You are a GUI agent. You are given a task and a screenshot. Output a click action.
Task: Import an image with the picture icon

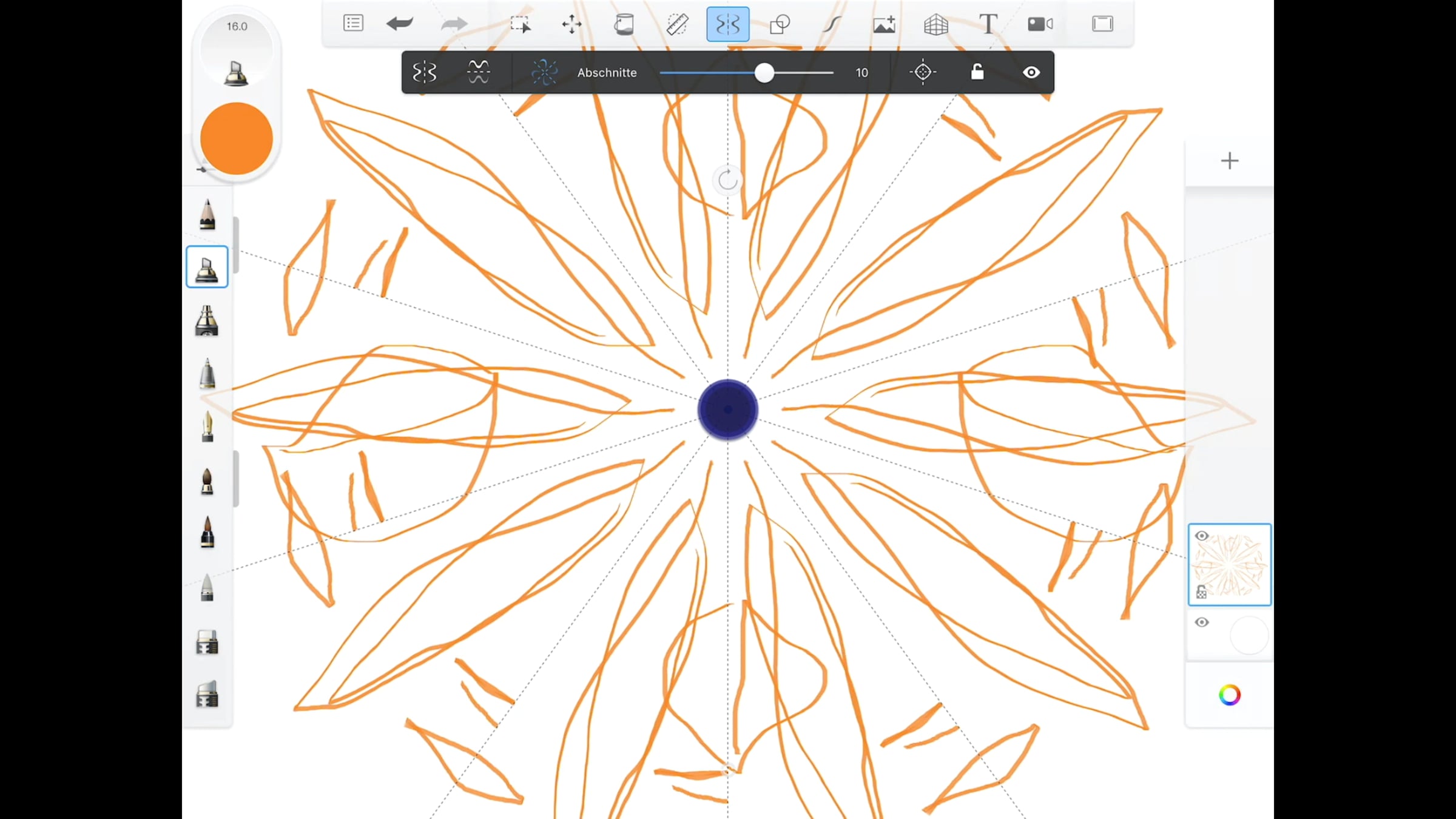884,24
